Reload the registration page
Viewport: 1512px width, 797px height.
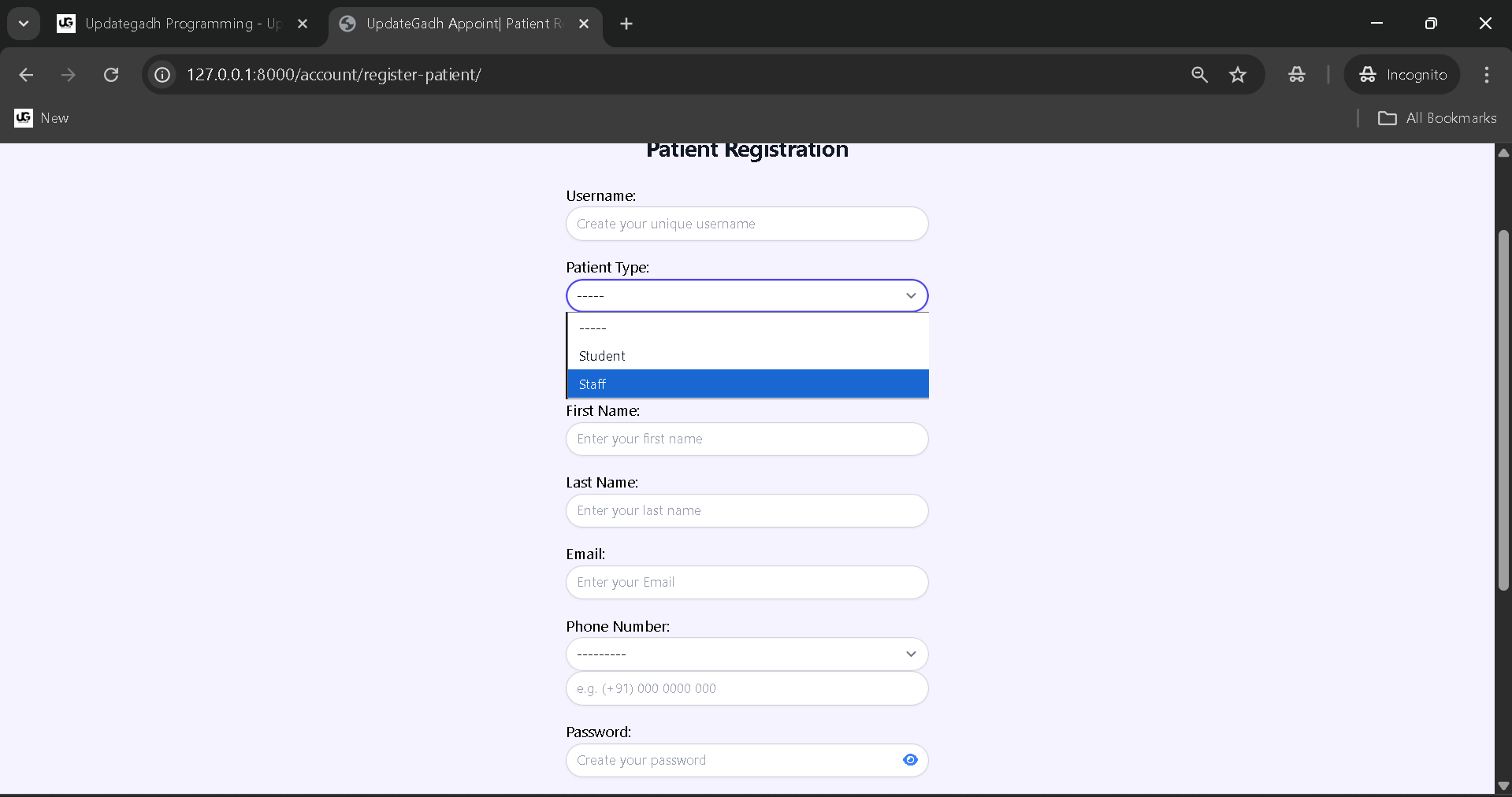click(111, 75)
